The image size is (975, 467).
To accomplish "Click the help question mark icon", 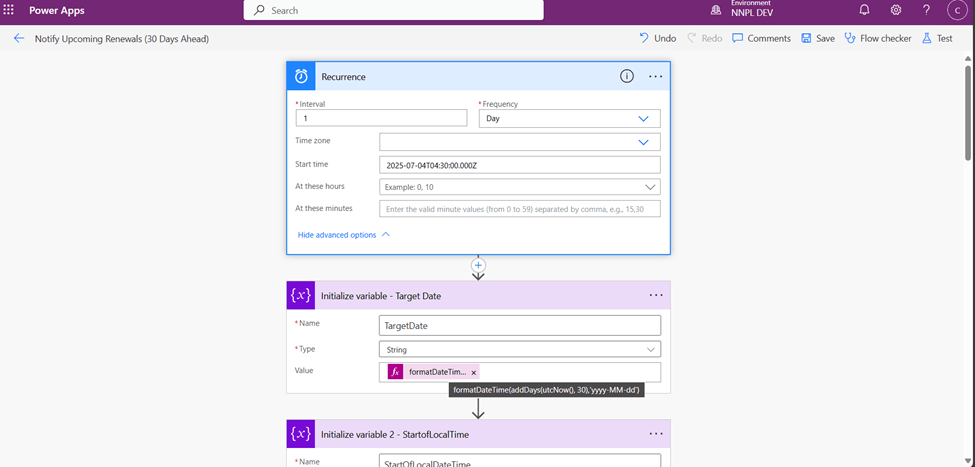I will point(927,10).
